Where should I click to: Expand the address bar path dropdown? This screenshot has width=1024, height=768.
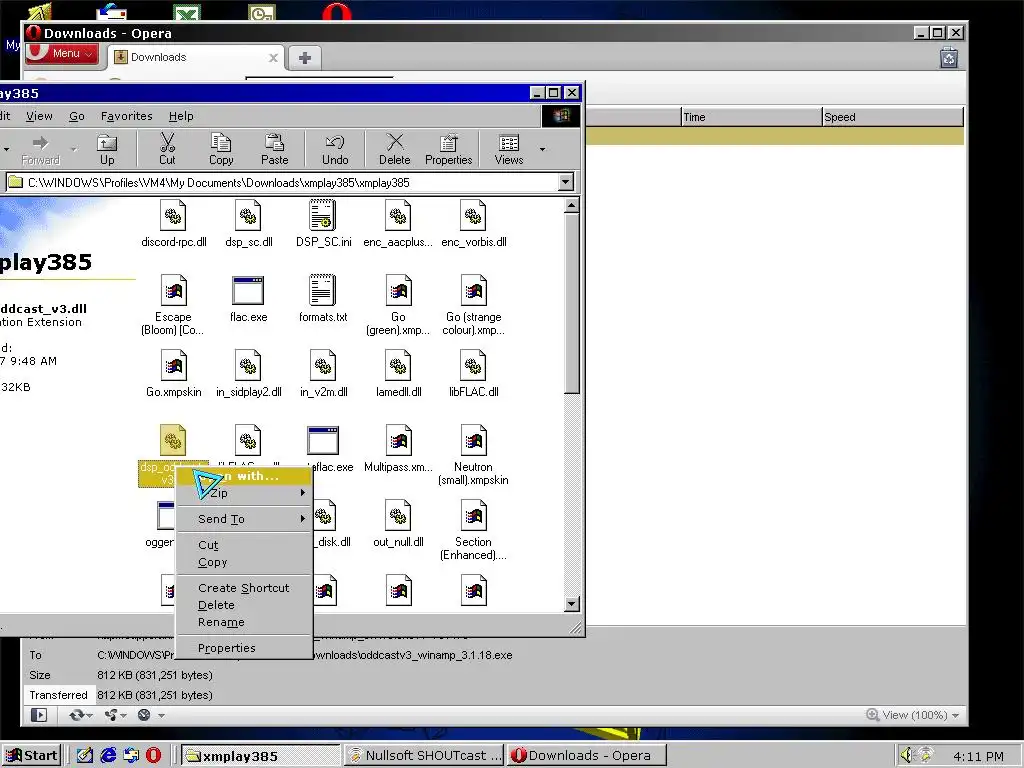click(x=566, y=182)
